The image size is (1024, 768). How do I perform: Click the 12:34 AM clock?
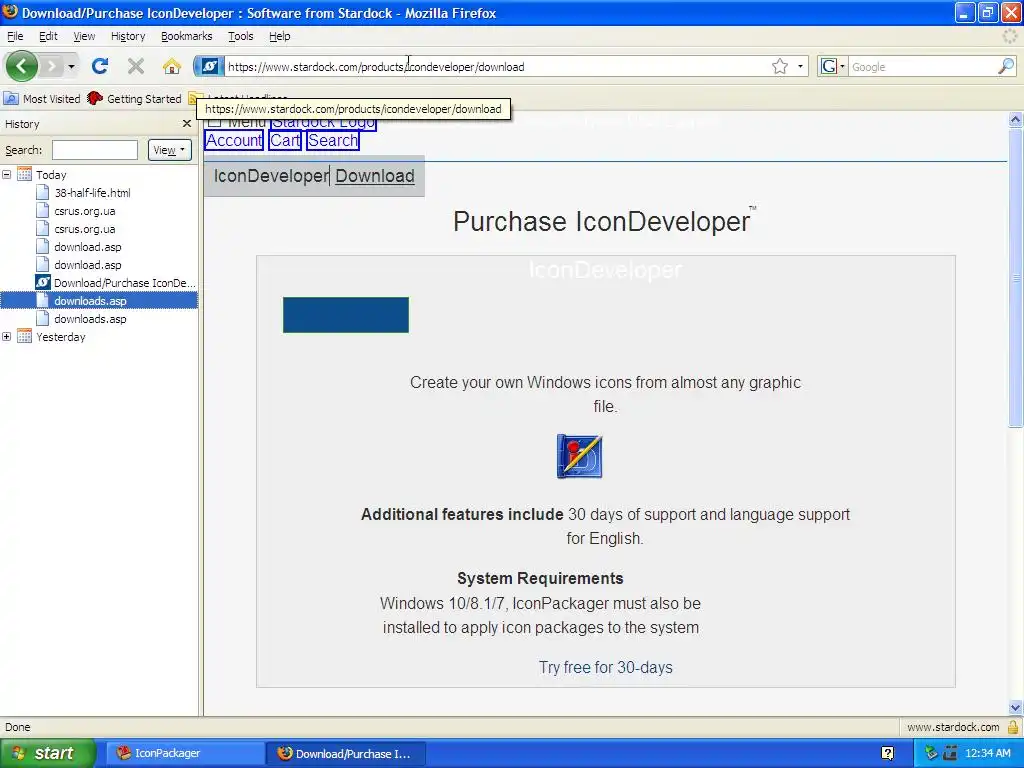click(987, 753)
